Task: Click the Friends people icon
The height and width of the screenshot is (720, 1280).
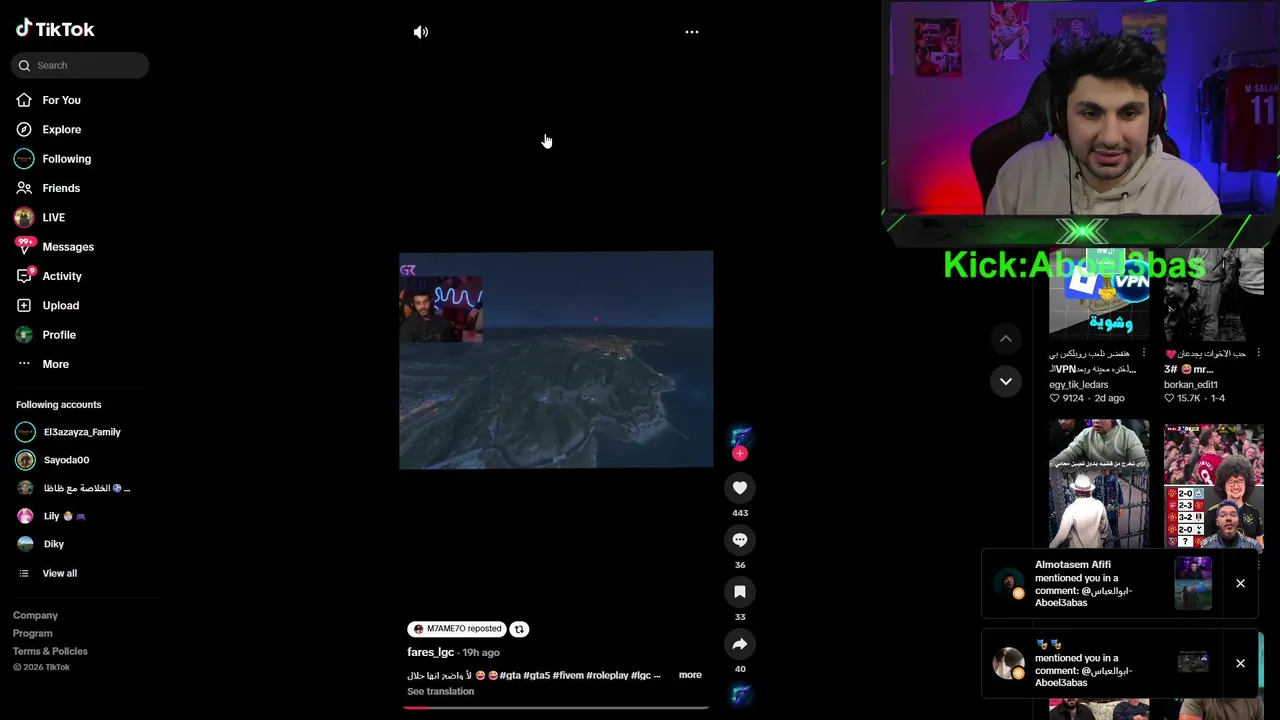Action: (24, 188)
